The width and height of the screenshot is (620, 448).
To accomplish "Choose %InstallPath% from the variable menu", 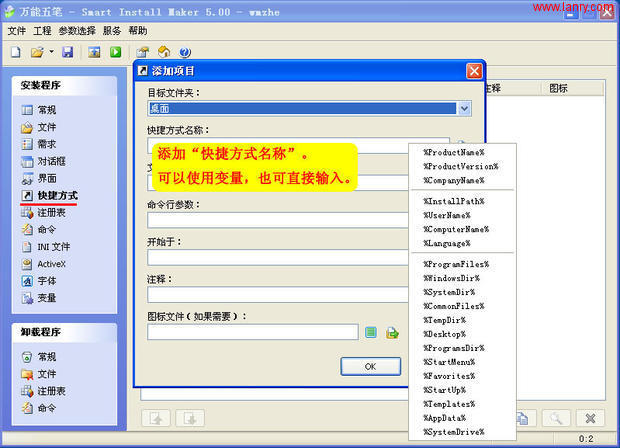I will tap(454, 201).
